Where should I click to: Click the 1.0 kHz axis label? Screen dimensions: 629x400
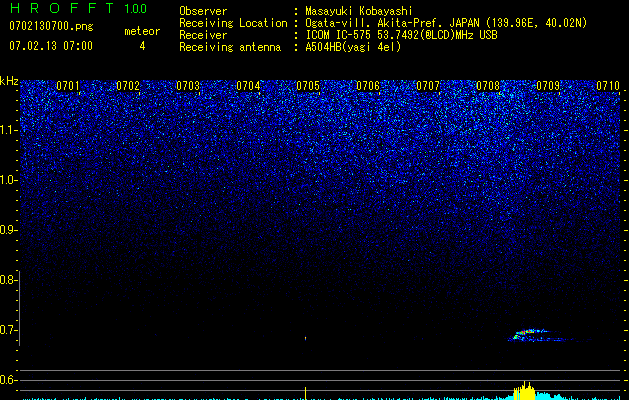[8, 180]
